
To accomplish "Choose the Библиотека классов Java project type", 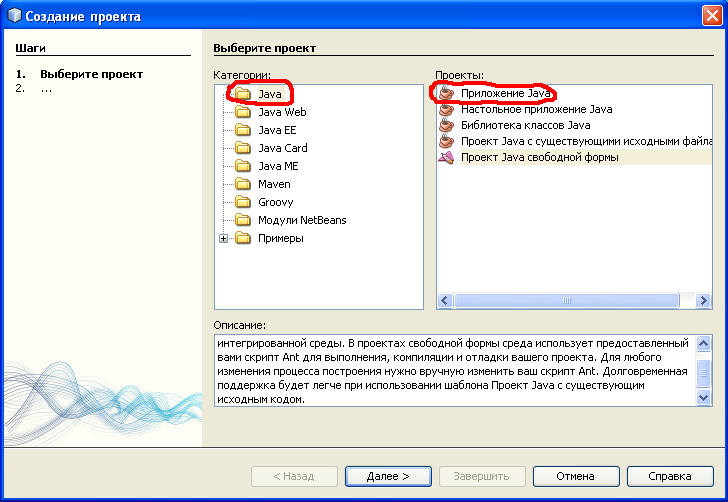I will coord(526,125).
